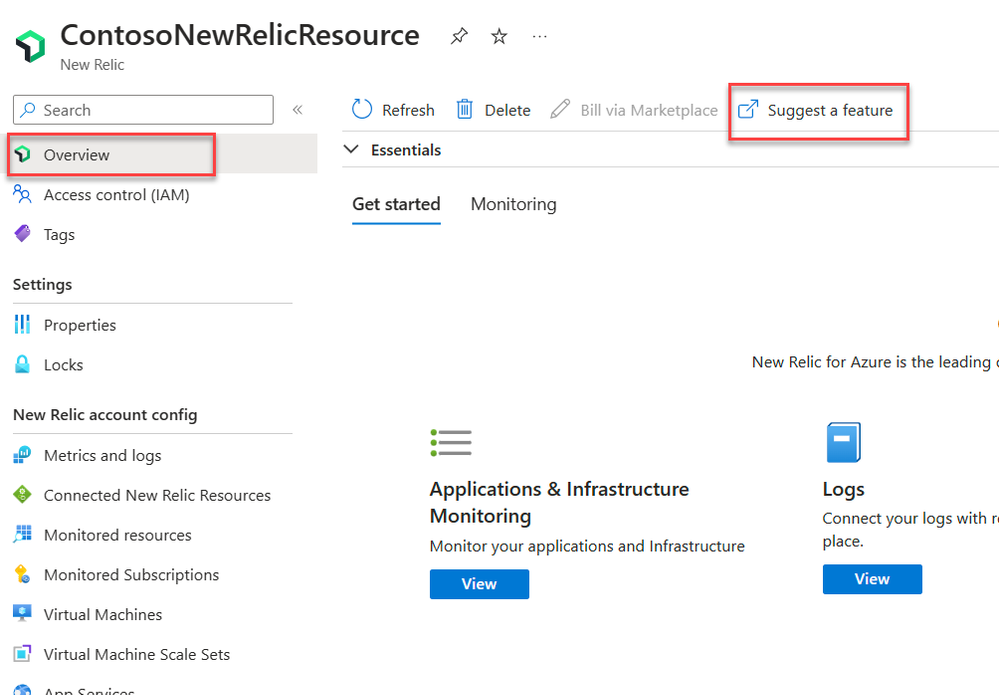The width and height of the screenshot is (999, 695).
Task: Open the more options ellipsis menu
Action: (540, 37)
